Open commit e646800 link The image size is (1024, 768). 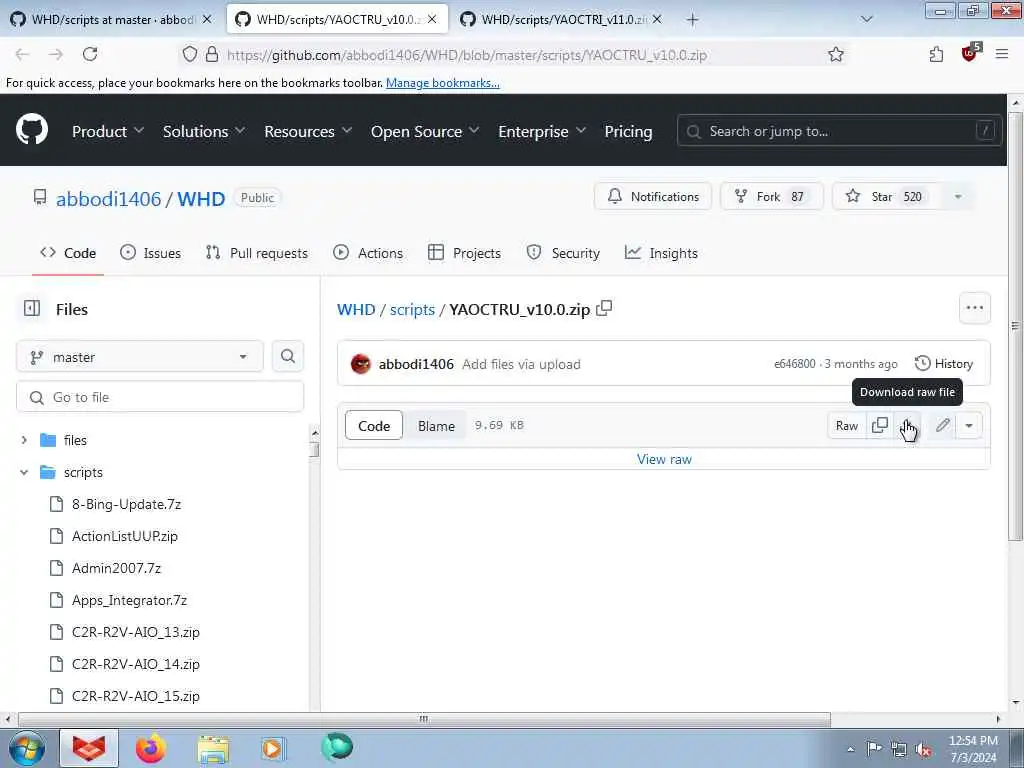coord(795,364)
